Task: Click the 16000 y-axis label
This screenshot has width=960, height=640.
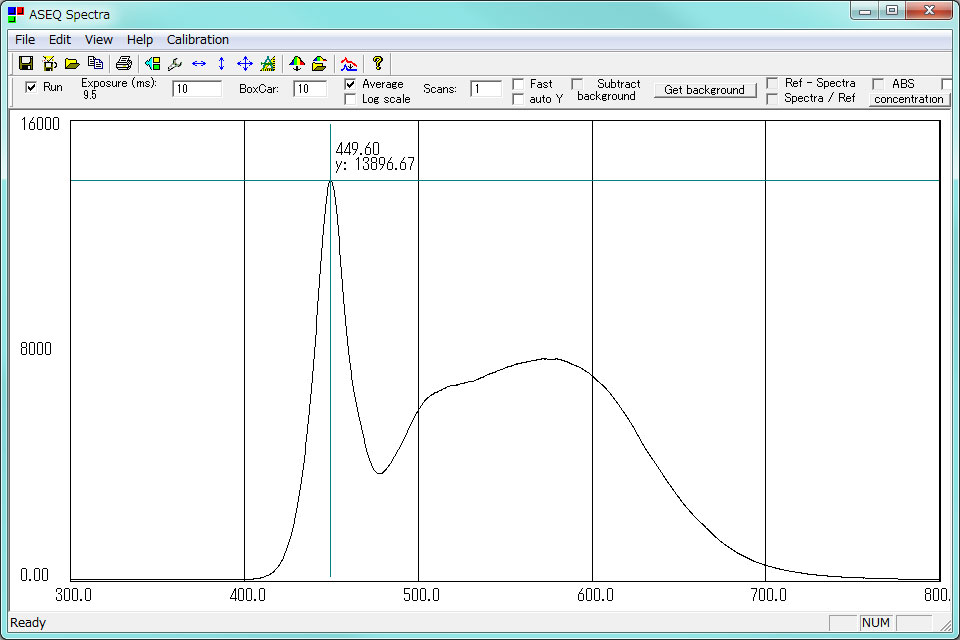Action: pos(40,124)
